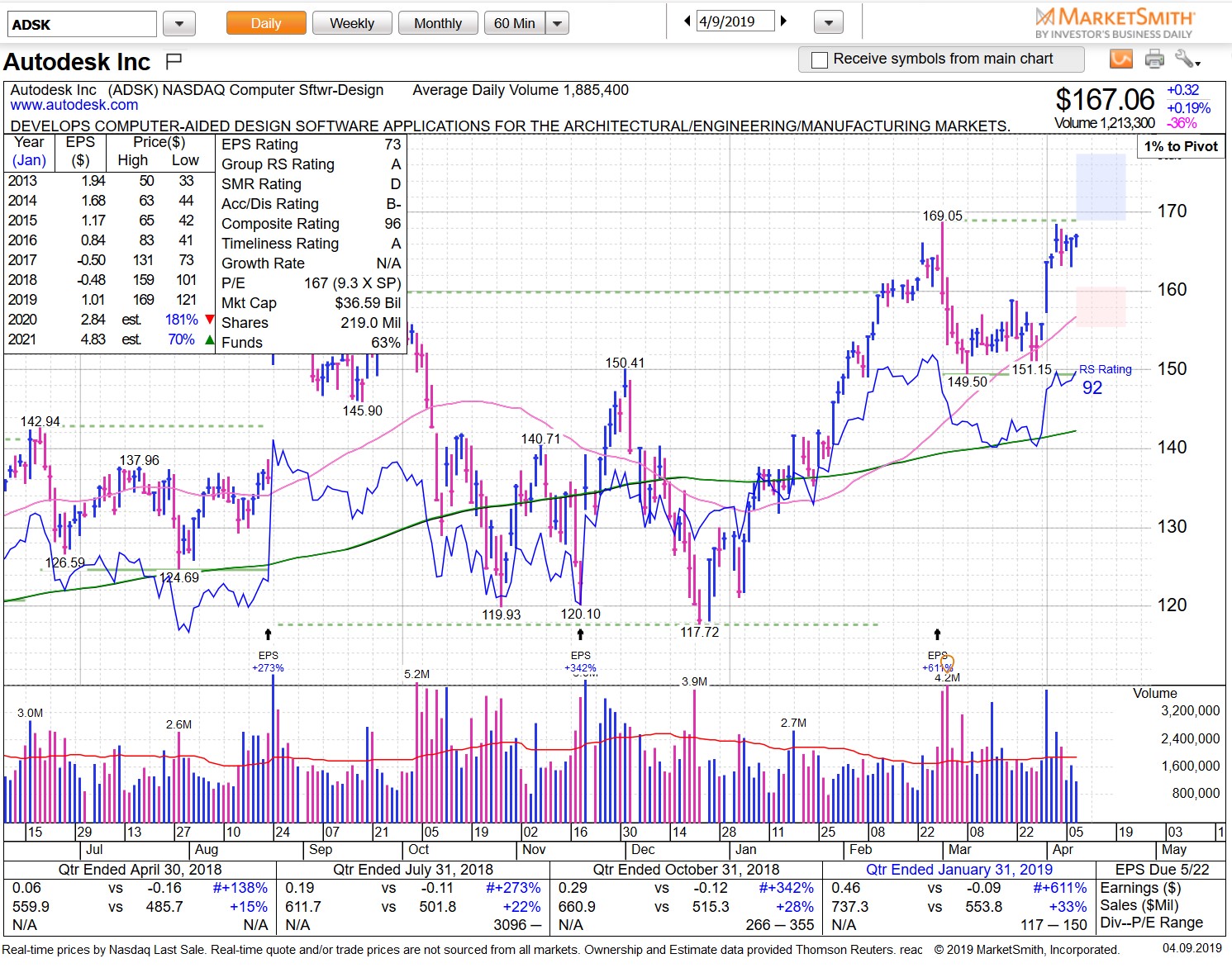
Task: Click the 1% to Pivot button
Action: [1179, 146]
